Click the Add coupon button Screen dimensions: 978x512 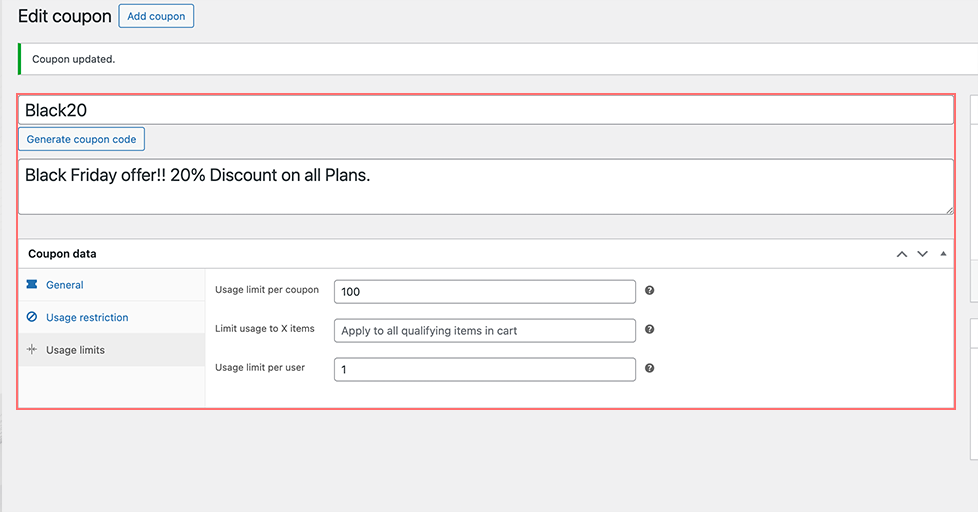click(x=156, y=16)
